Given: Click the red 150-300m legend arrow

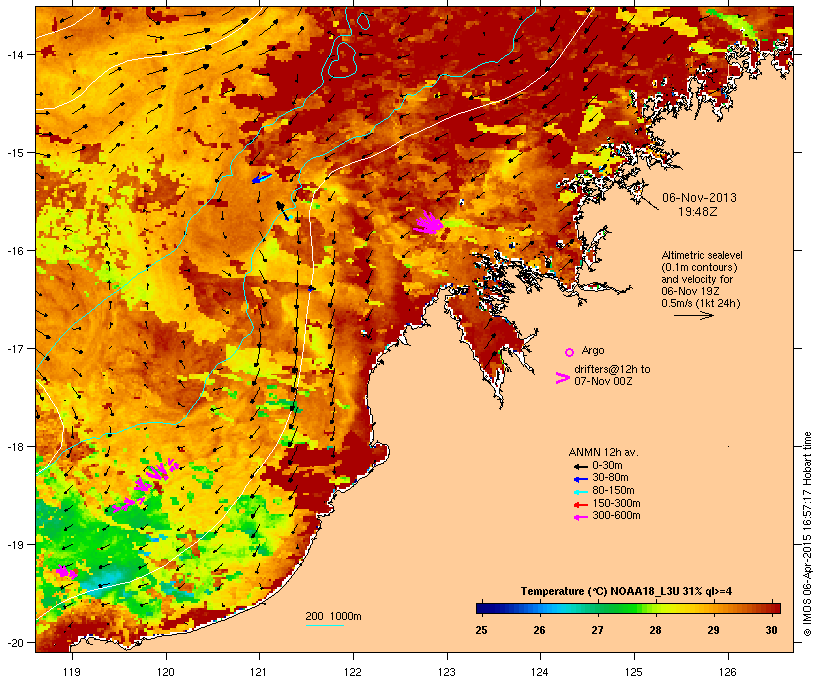Looking at the screenshot, I should tap(580, 504).
